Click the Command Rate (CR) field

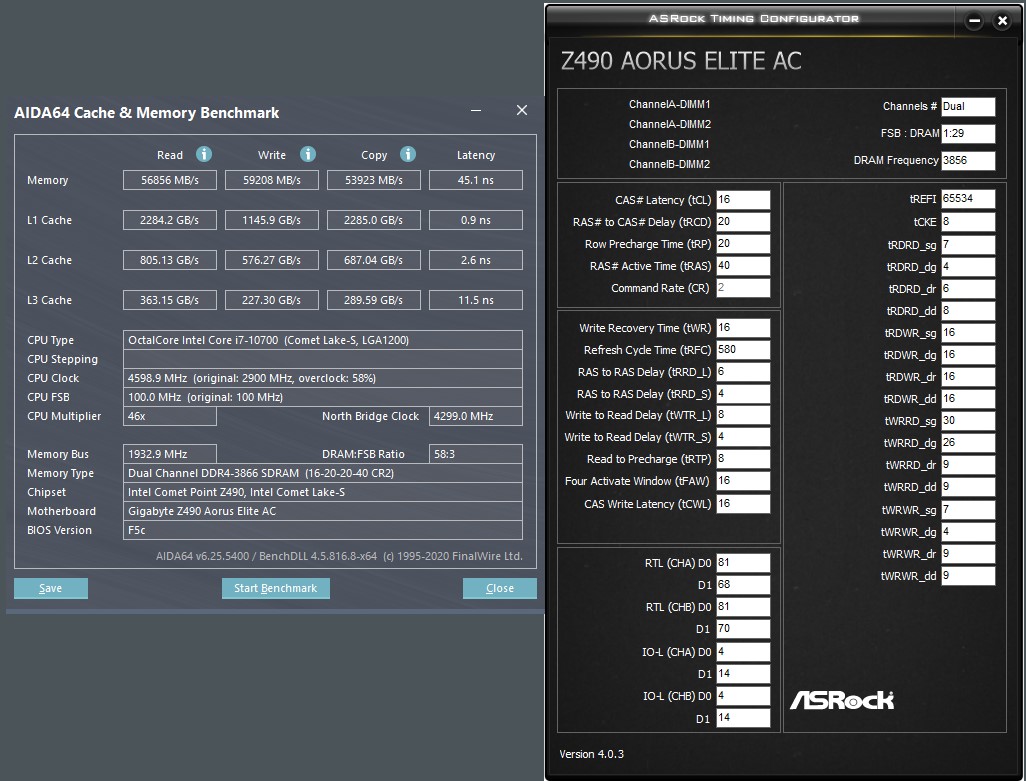point(743,287)
